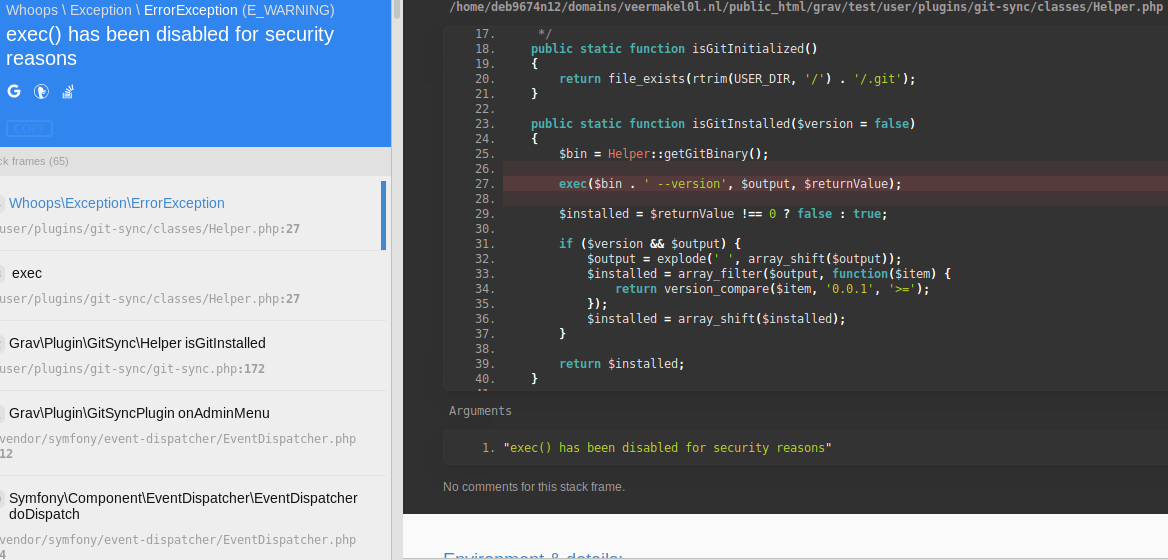Click the argument string about exec() being disabled
Screen dimensions: 1168x560
(667, 448)
